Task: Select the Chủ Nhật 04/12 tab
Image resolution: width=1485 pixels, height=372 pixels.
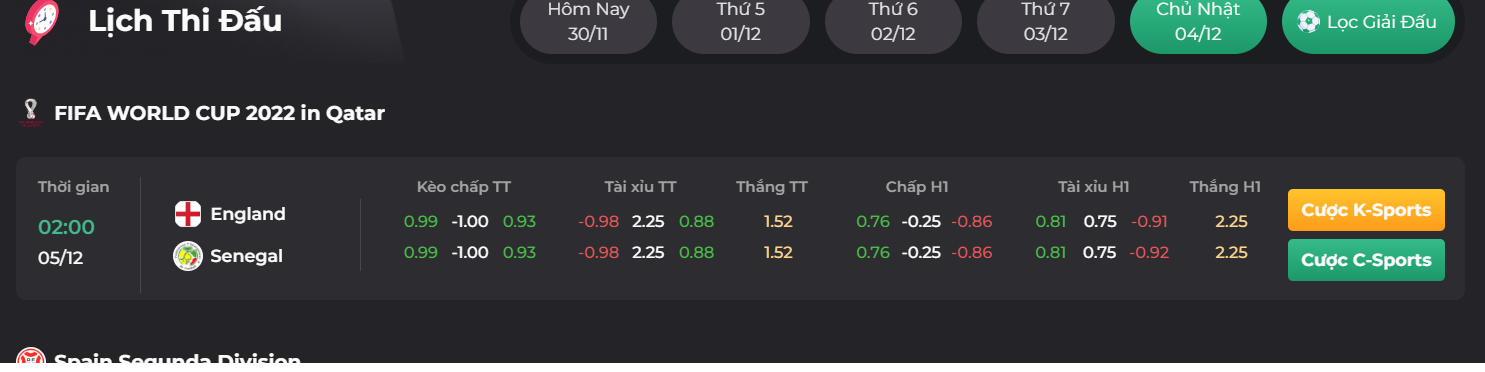Action: (1198, 22)
